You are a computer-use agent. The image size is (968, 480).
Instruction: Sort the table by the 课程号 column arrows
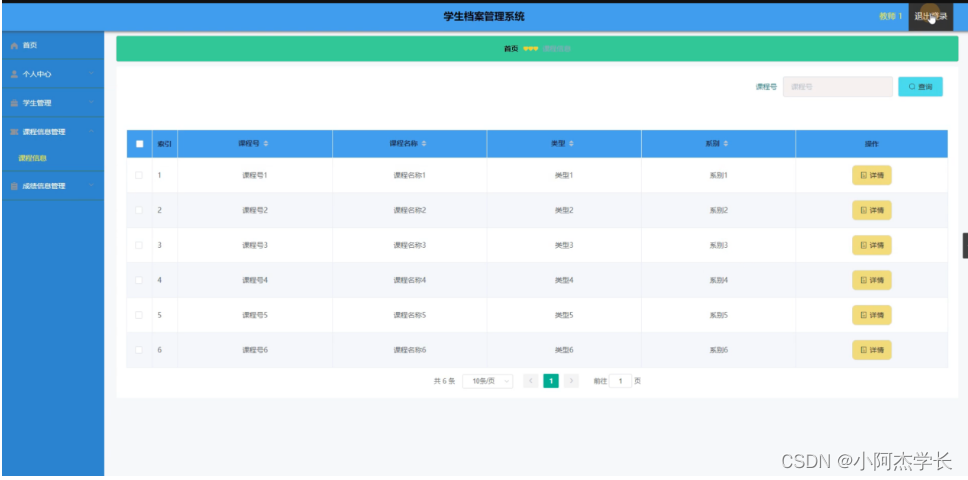click(266, 144)
